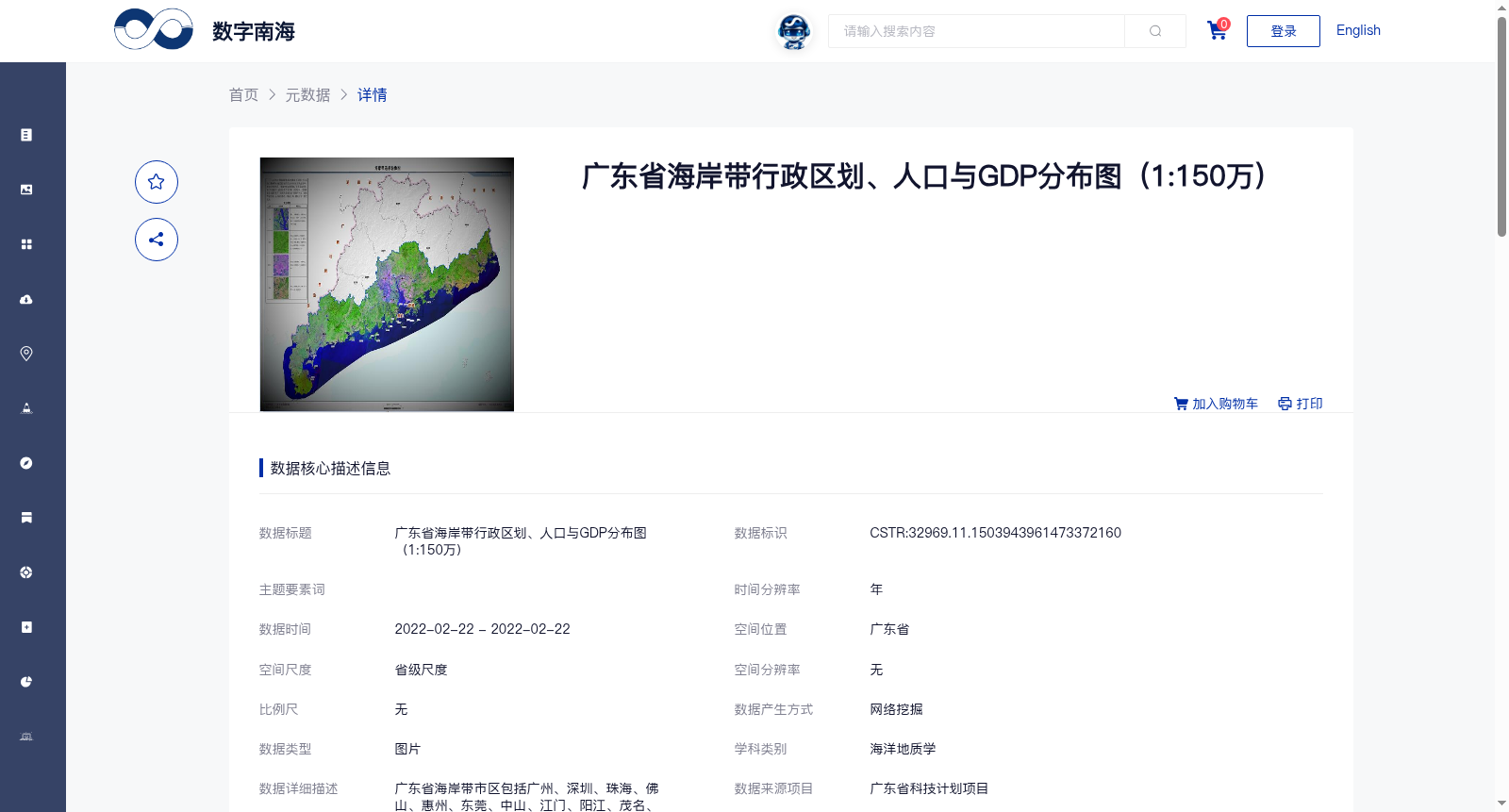Open the cloud download sidebar icon

(x=26, y=299)
